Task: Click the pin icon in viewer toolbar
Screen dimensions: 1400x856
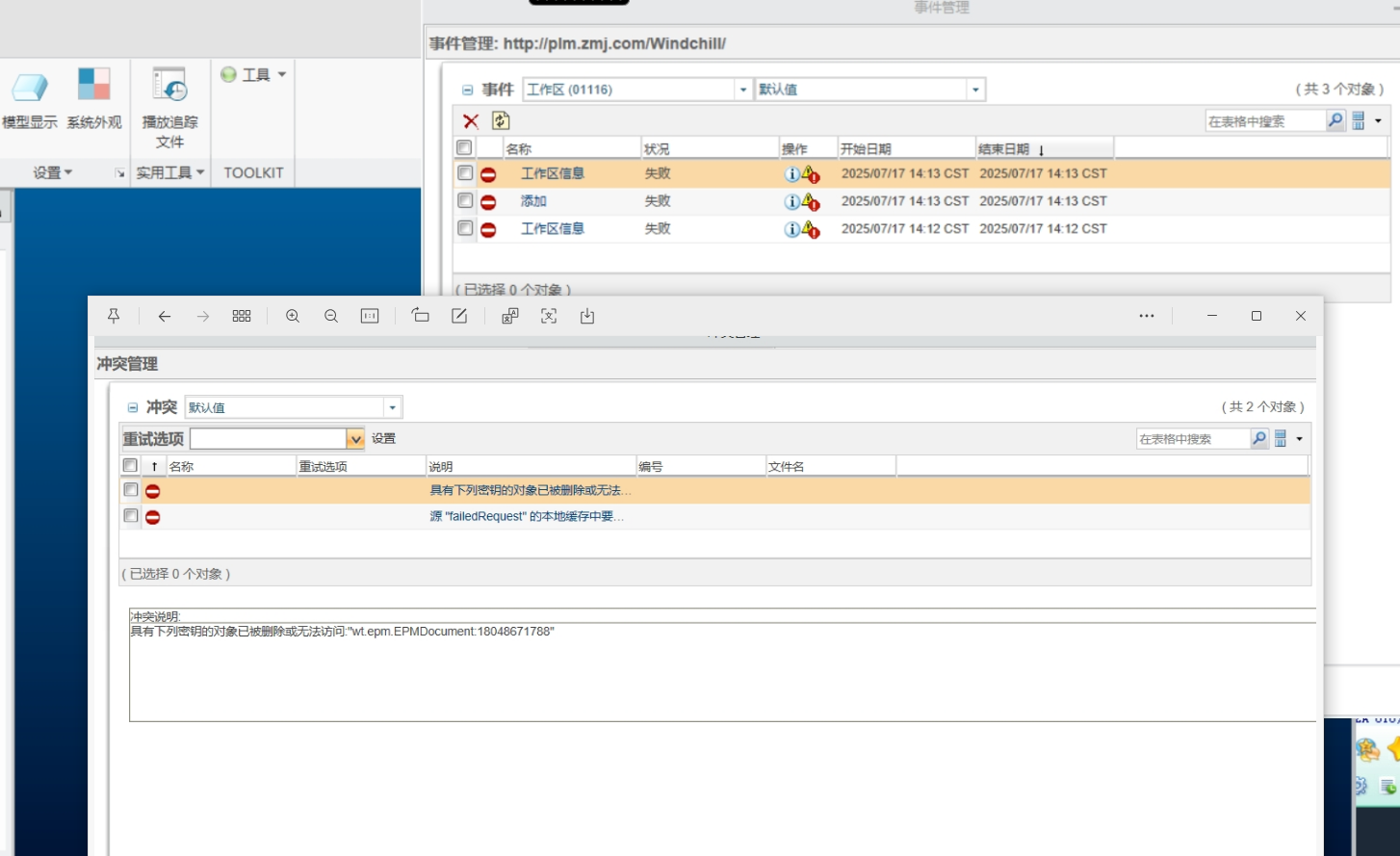Action: (114, 316)
